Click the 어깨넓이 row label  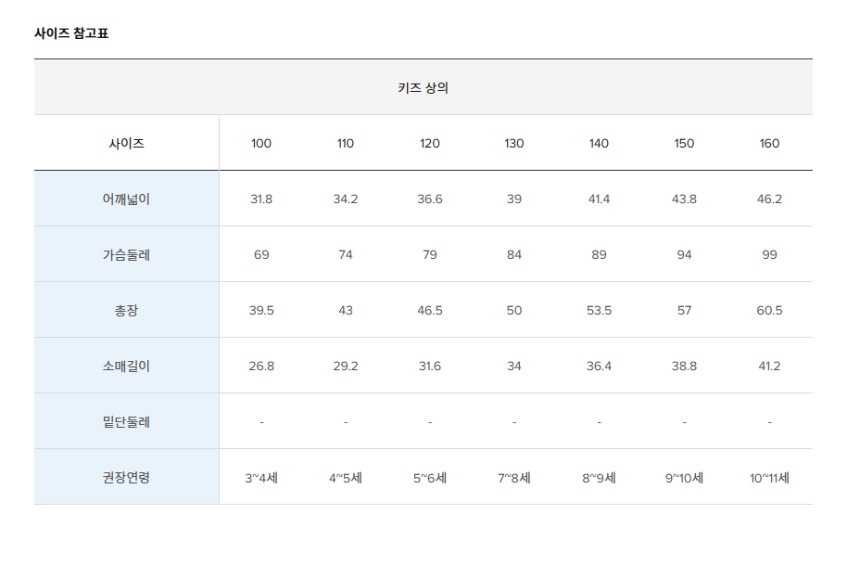tap(127, 199)
